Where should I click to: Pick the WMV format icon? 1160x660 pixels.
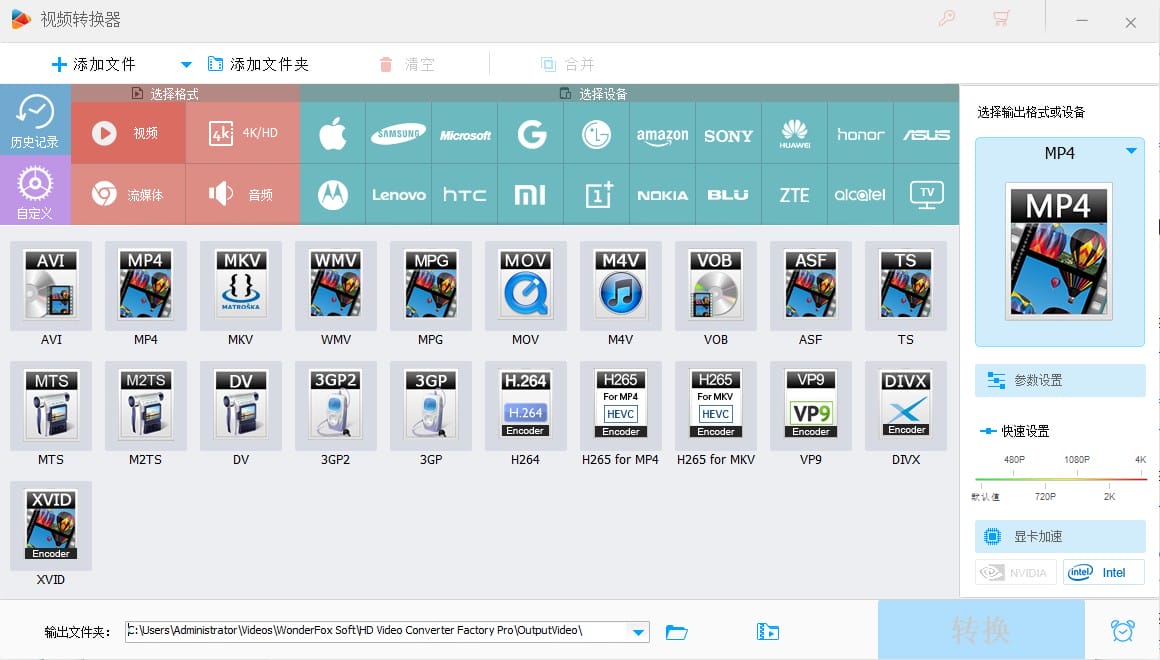[x=336, y=286]
